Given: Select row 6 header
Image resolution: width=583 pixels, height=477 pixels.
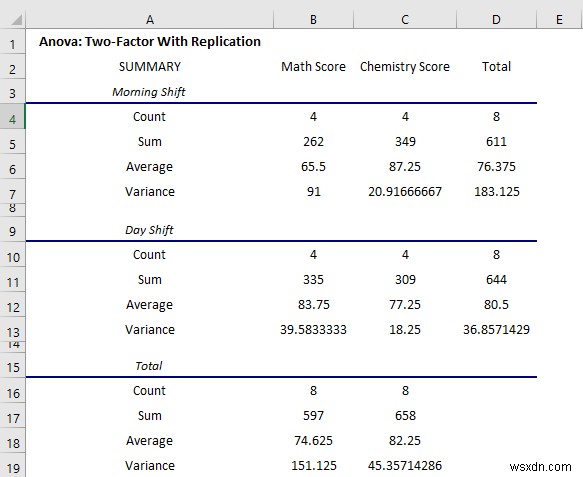Looking at the screenshot, I should tap(13, 167).
